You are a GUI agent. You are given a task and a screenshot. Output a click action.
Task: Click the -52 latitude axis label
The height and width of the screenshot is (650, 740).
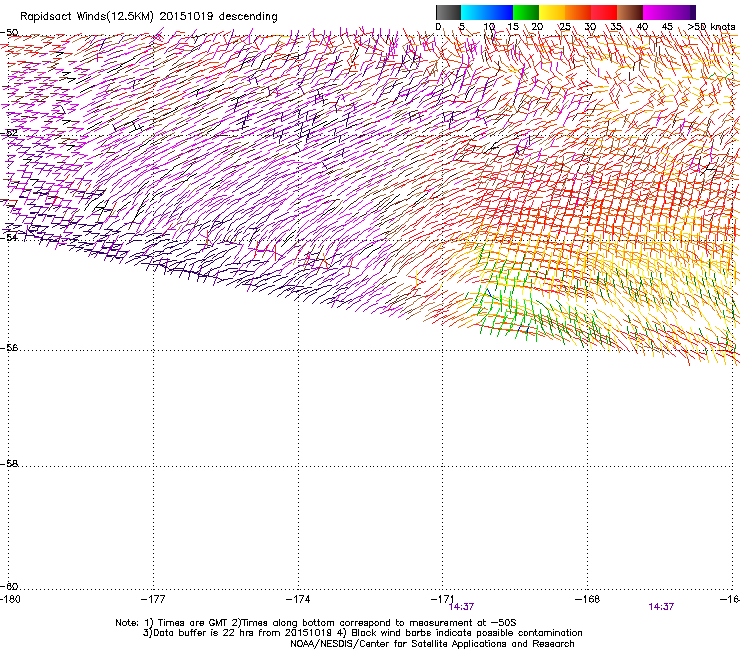tap(9, 133)
